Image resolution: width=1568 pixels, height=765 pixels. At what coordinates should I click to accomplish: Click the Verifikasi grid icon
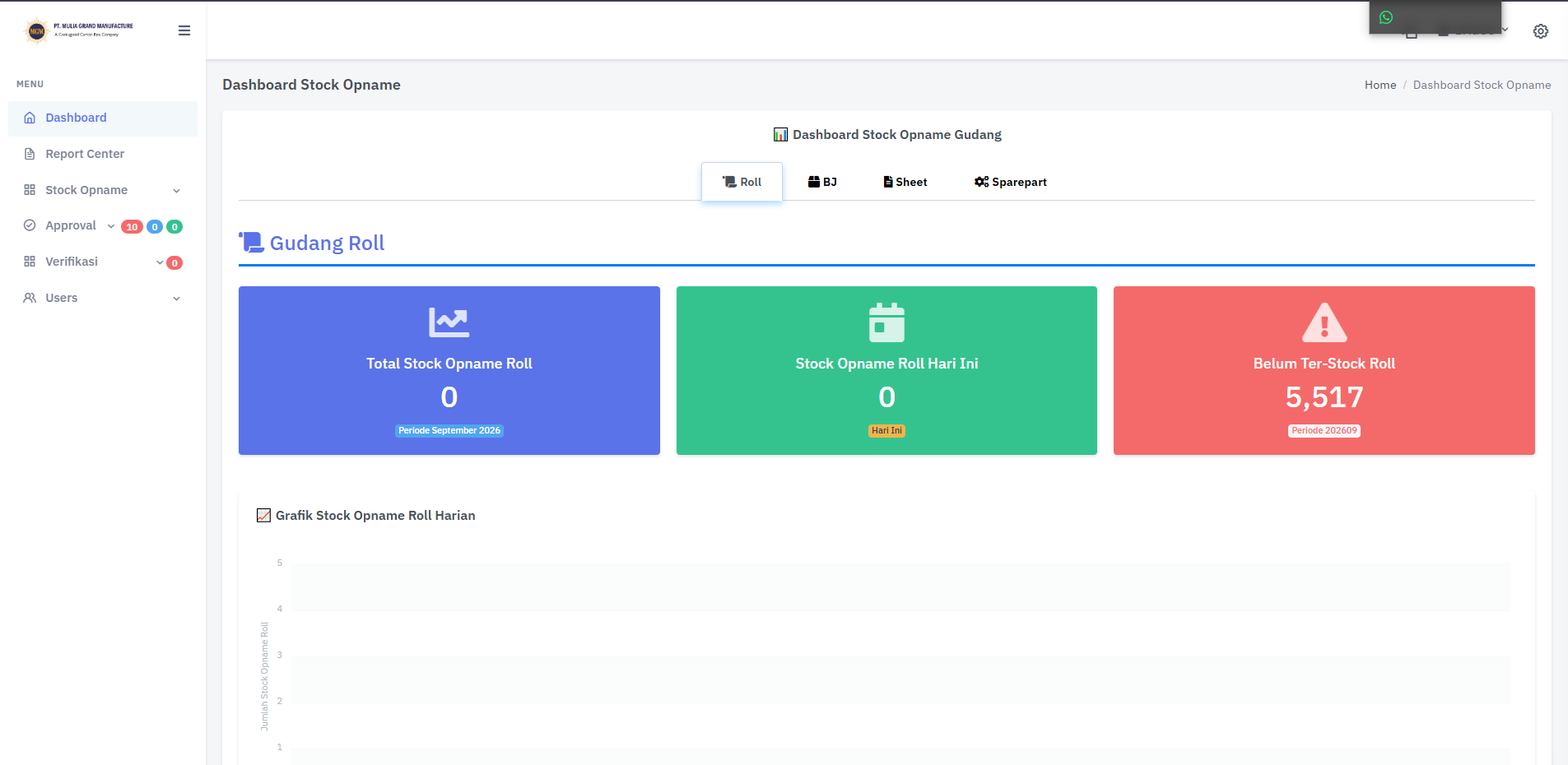click(x=30, y=262)
